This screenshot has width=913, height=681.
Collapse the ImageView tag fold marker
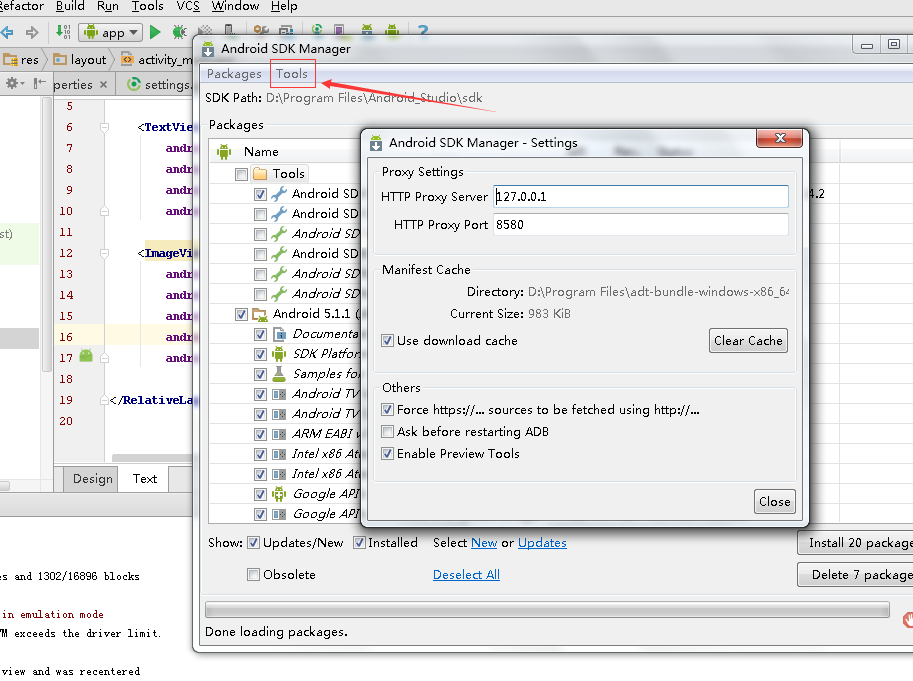coord(104,253)
